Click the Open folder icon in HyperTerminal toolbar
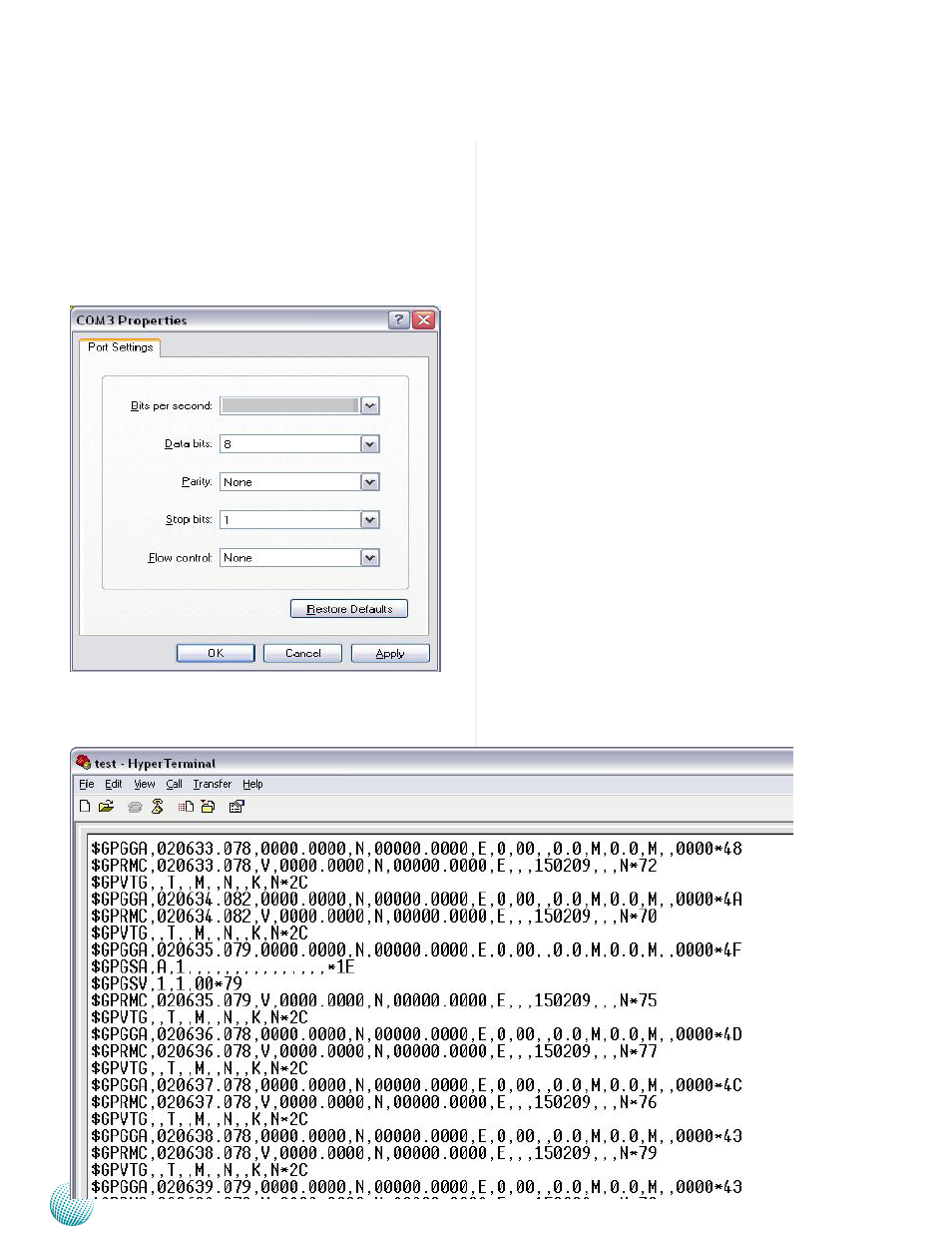Viewport: 952px width, 1233px height. (x=106, y=806)
